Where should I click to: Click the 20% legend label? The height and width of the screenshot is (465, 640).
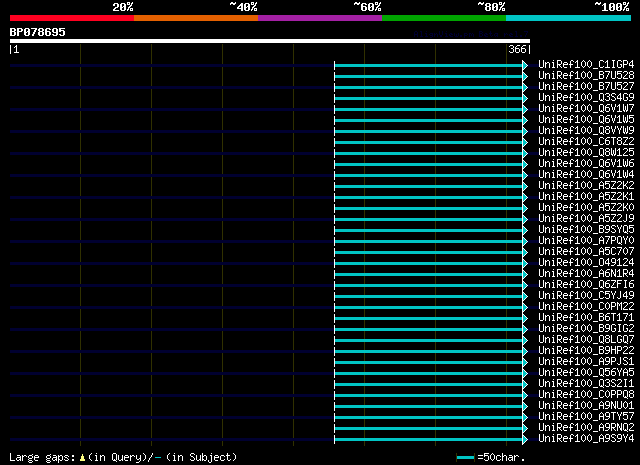122,7
